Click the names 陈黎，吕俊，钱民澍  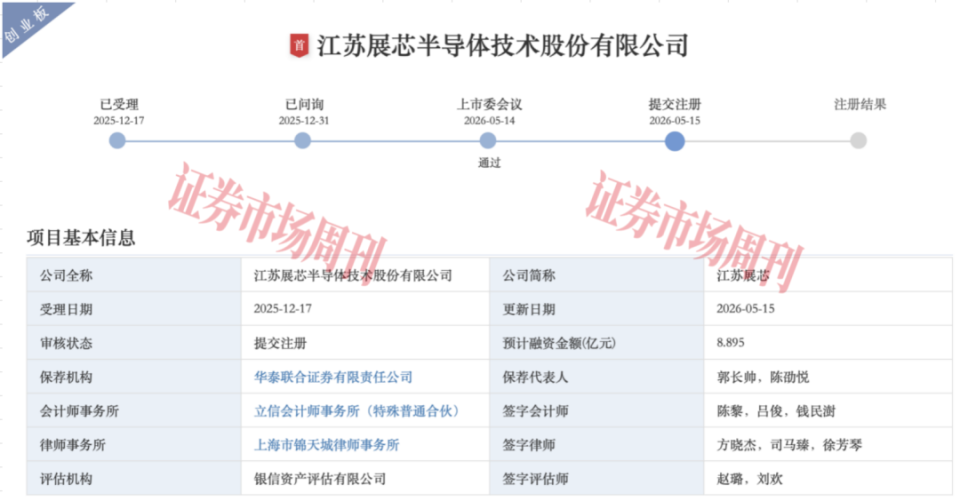click(x=776, y=411)
